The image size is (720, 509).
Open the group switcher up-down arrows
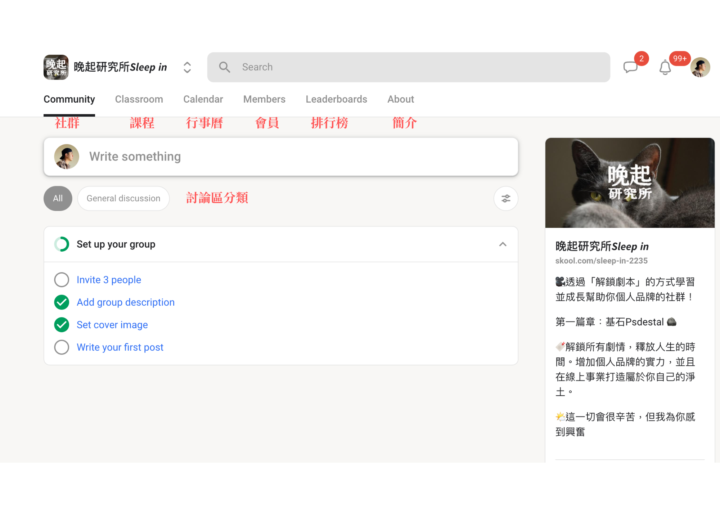[x=187, y=68]
